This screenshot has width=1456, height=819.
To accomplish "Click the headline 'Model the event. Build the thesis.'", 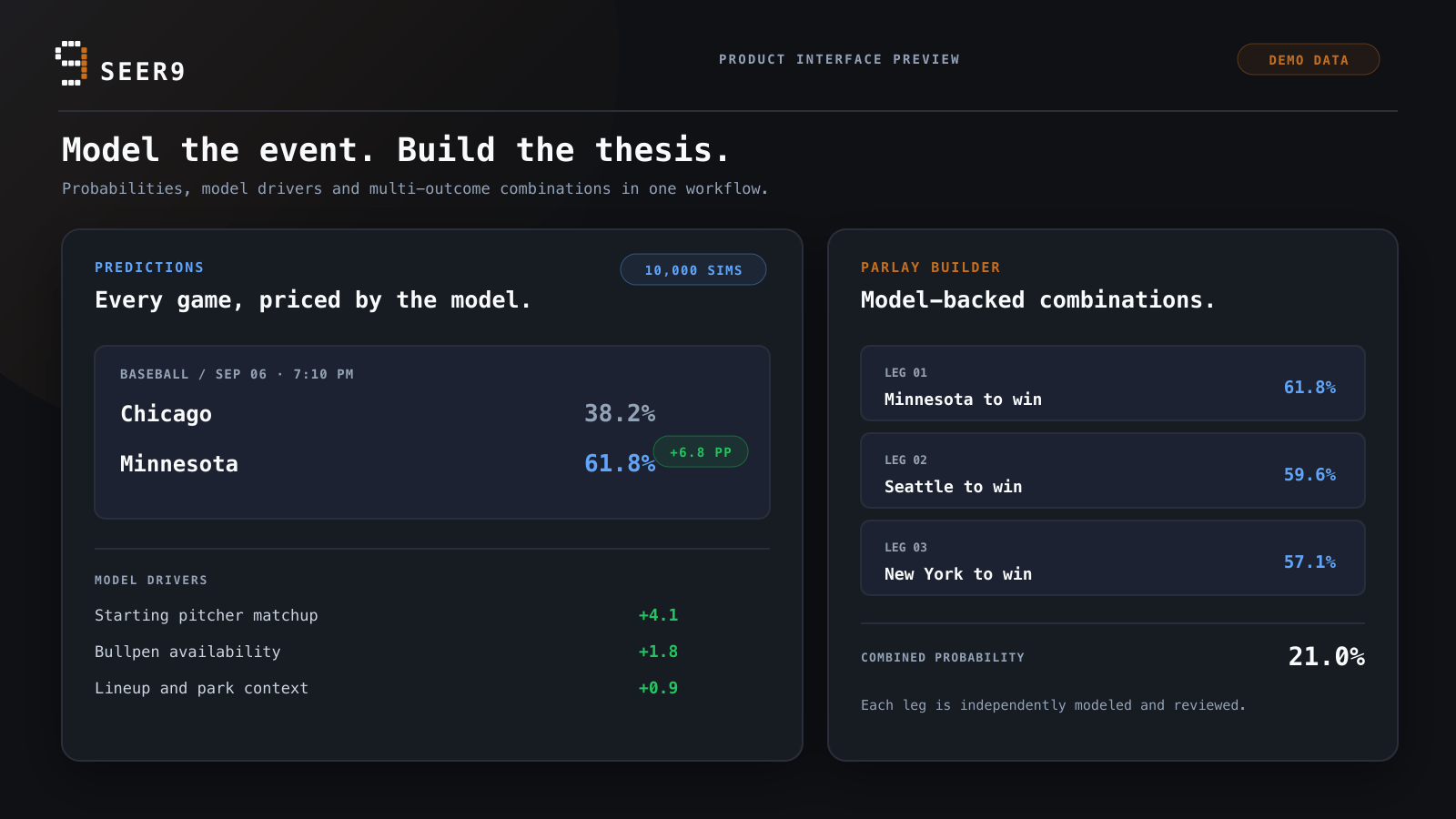I will [x=396, y=150].
